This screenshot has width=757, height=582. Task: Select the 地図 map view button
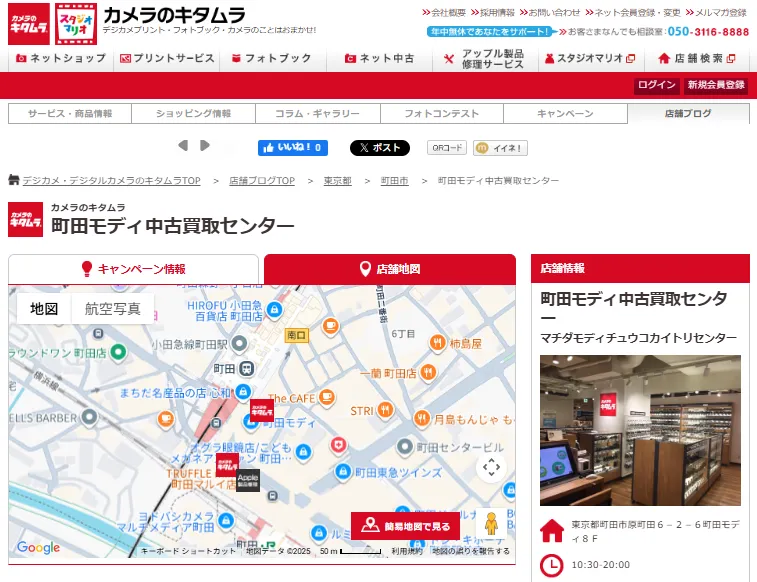click(44, 308)
